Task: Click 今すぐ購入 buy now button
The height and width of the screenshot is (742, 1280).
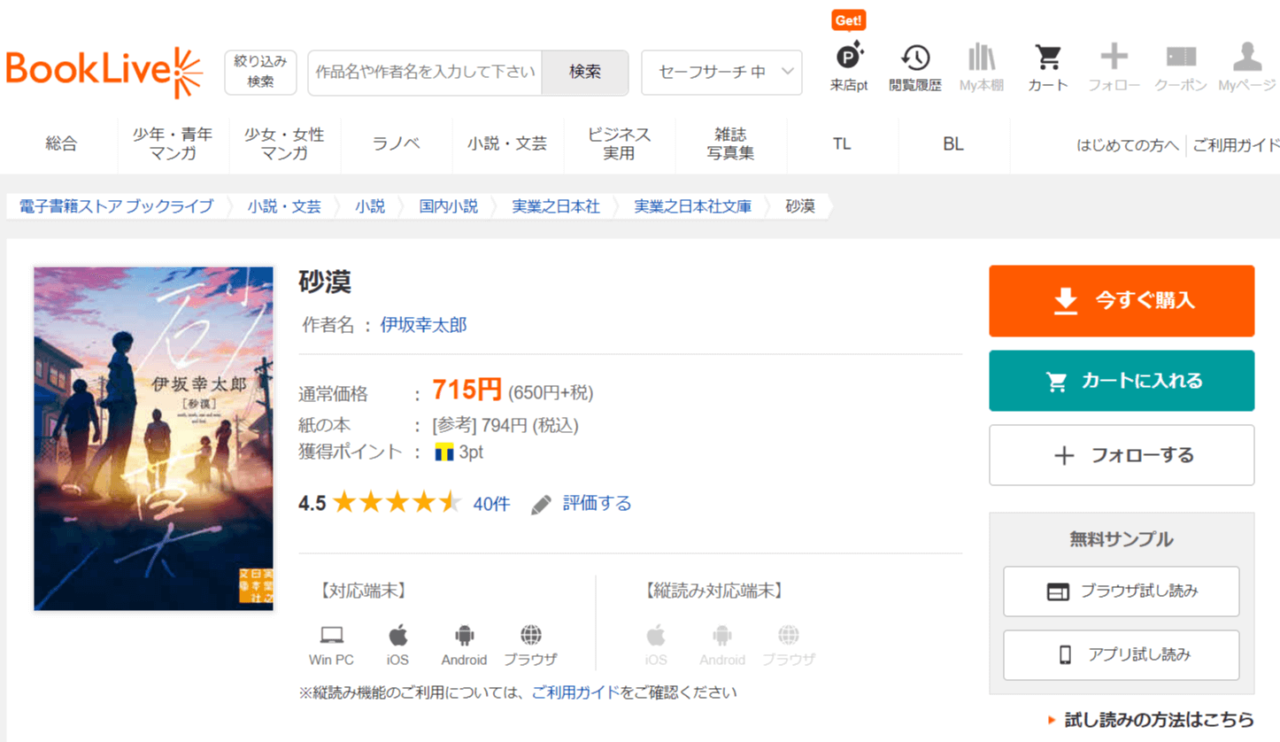Action: [1121, 300]
